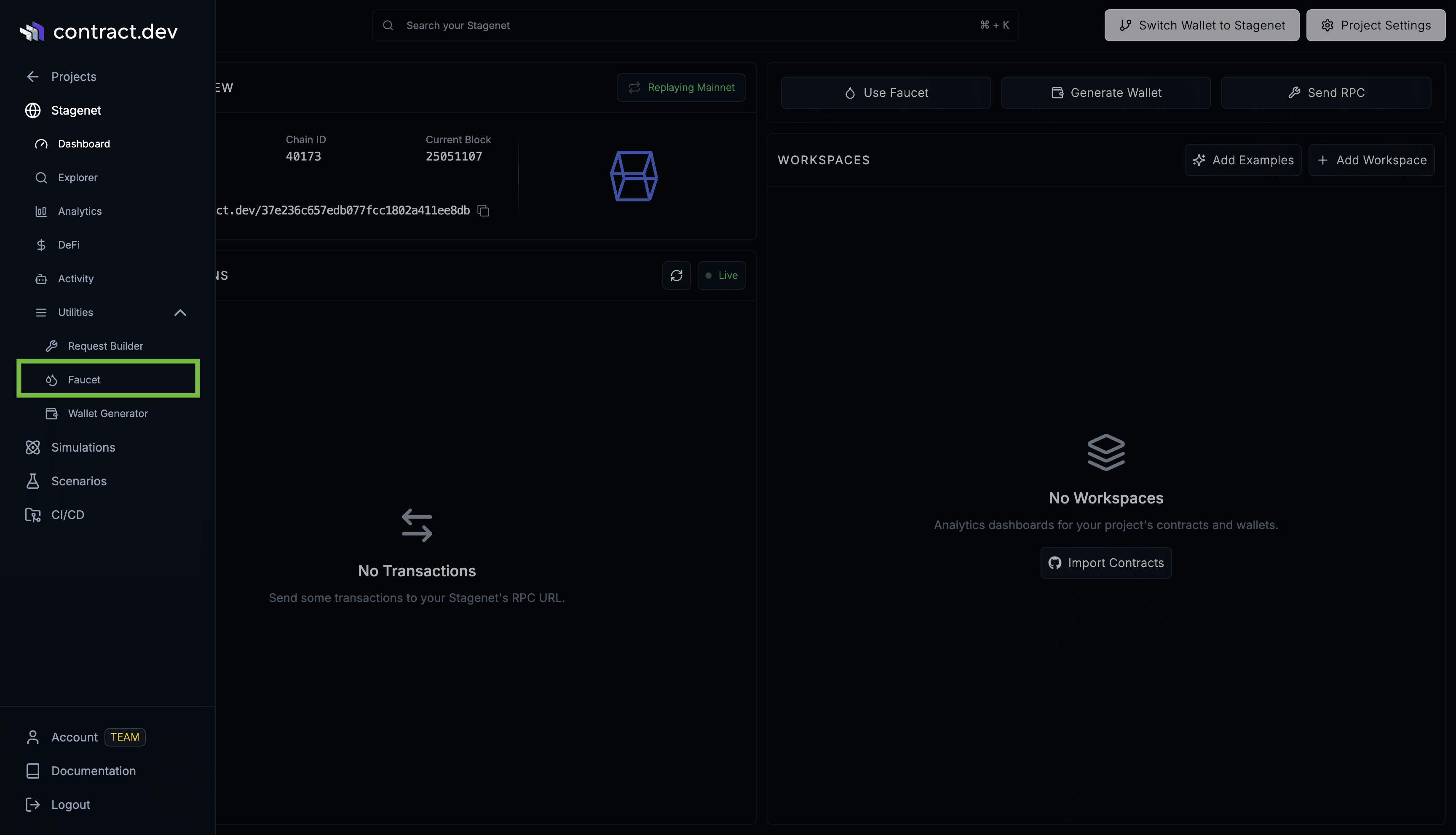
Task: Click the blue cube network icon
Action: [x=633, y=176]
